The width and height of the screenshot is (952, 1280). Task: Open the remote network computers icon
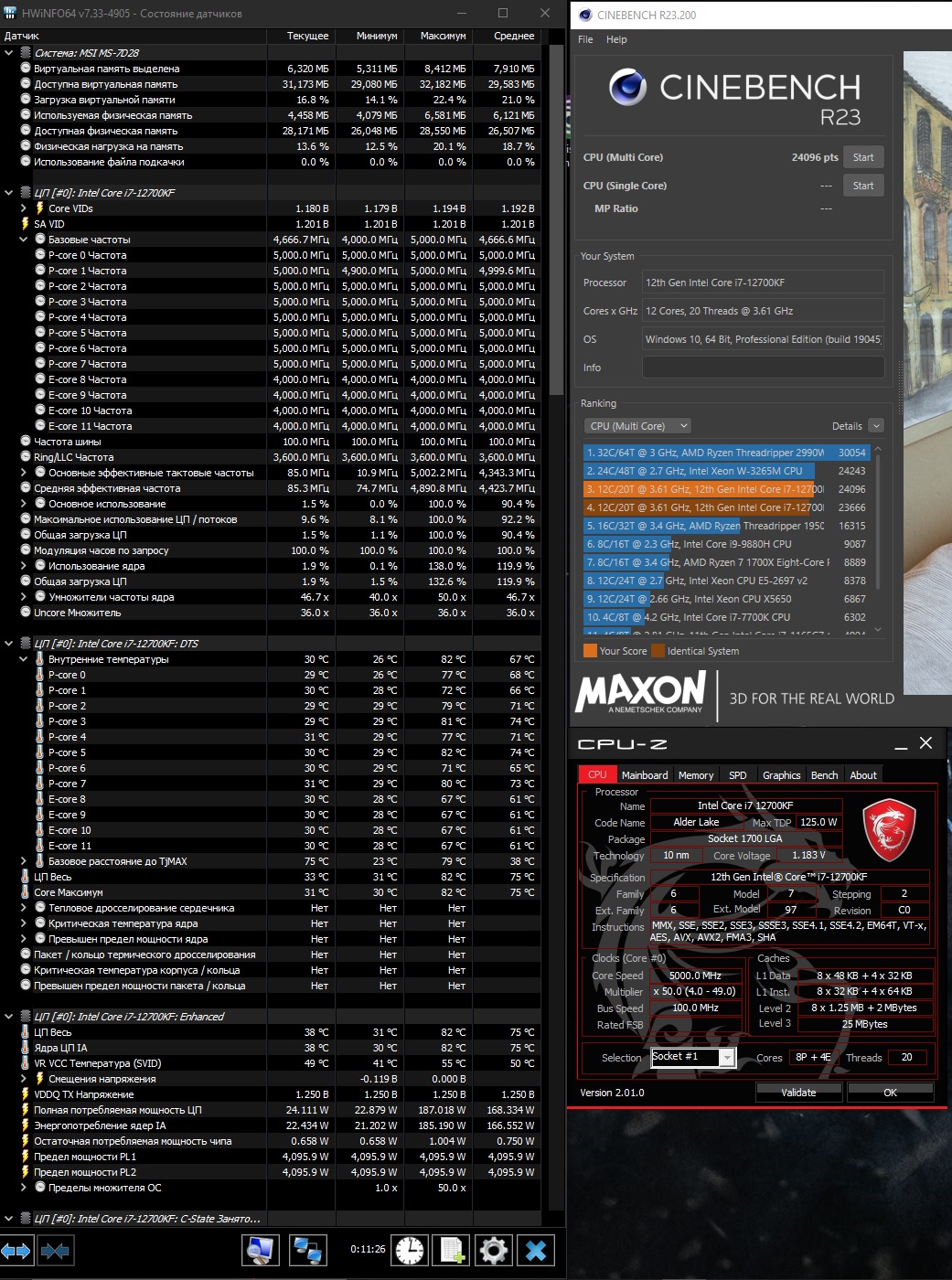coord(307,1250)
